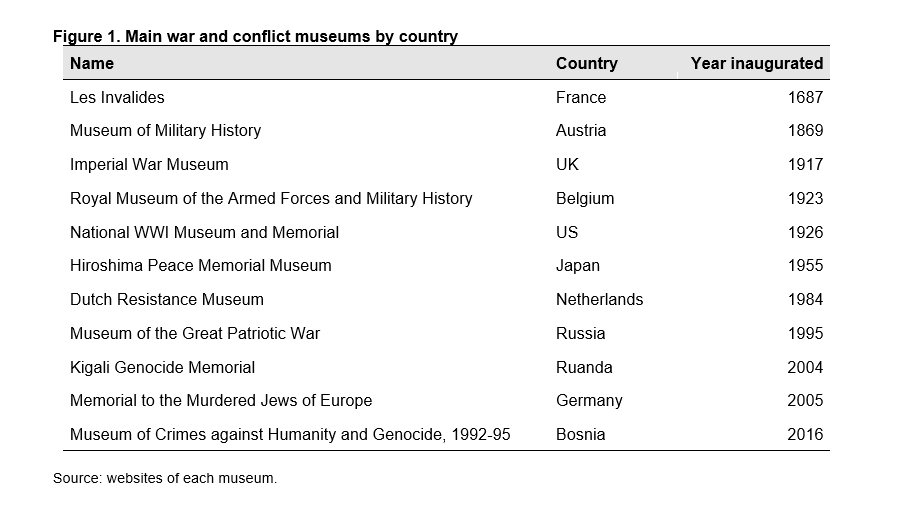
Task: Select the Figure 1 caption title
Action: (255, 36)
